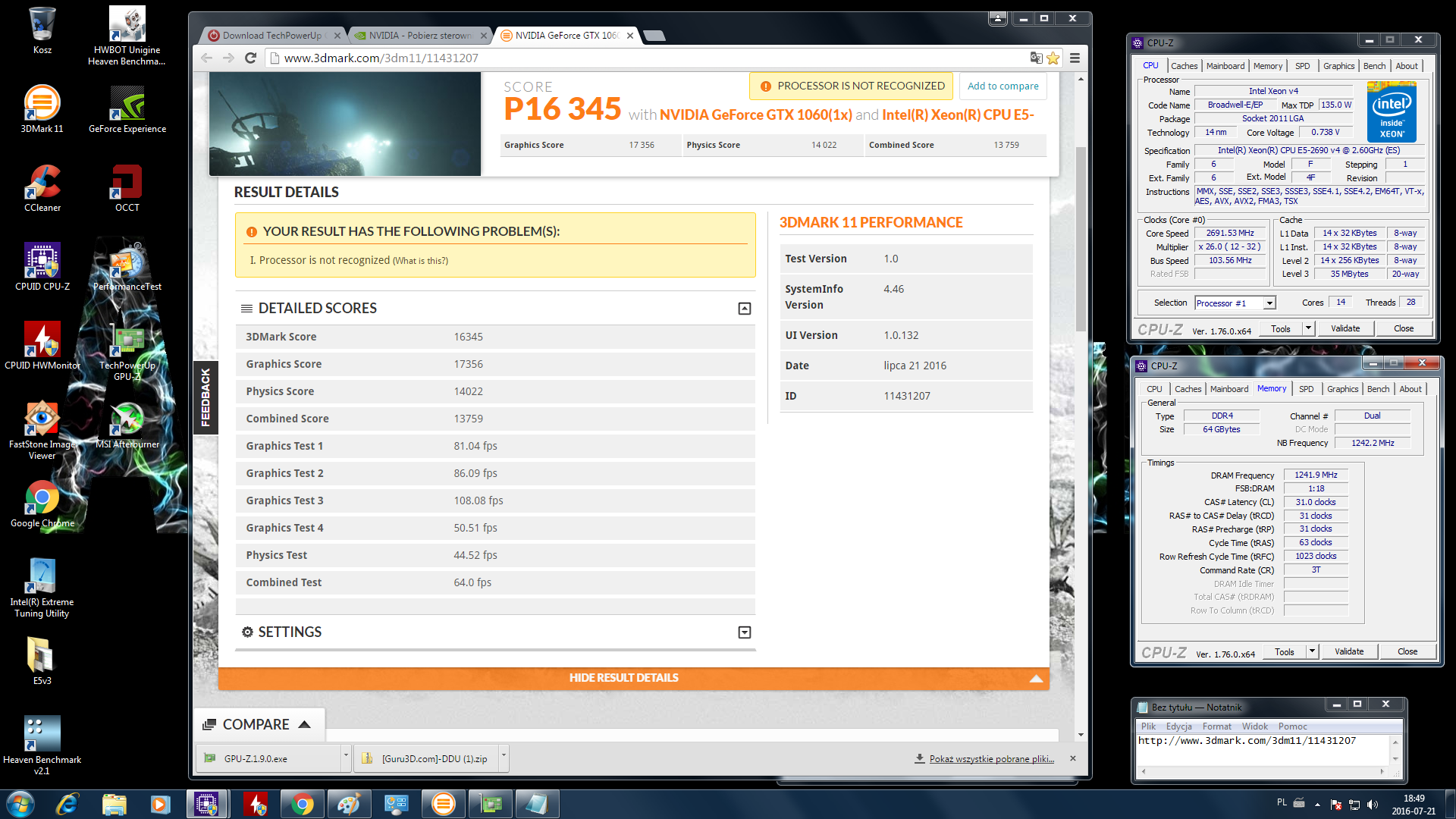This screenshot has width=1456, height=819.
Task: Launch CCleaner desktop icon
Action: click(x=42, y=188)
